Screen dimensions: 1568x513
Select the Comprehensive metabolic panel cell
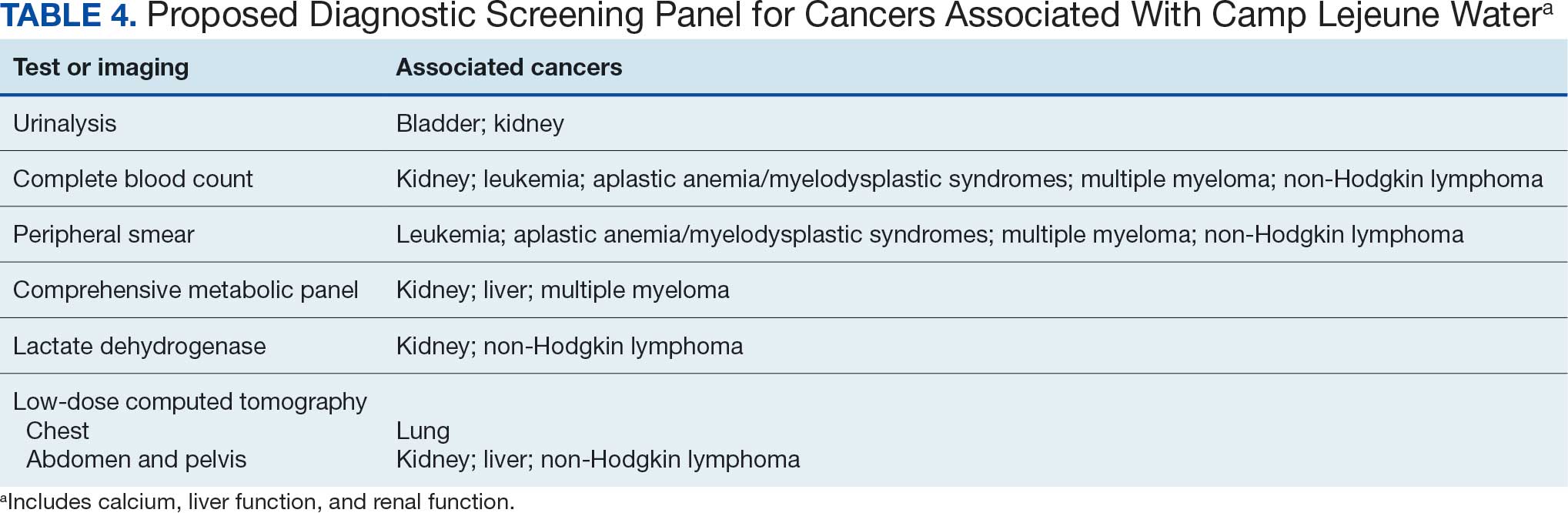click(186, 290)
